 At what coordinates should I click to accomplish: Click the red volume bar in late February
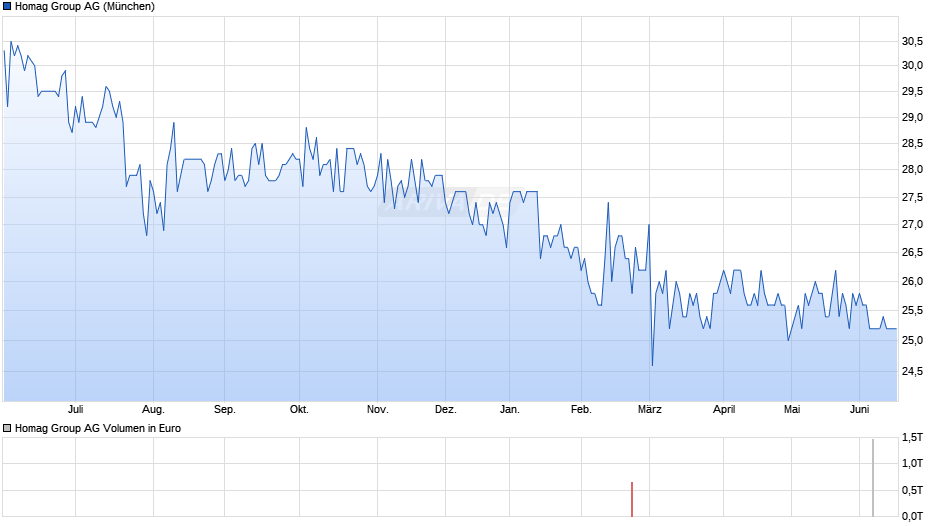[x=632, y=499]
